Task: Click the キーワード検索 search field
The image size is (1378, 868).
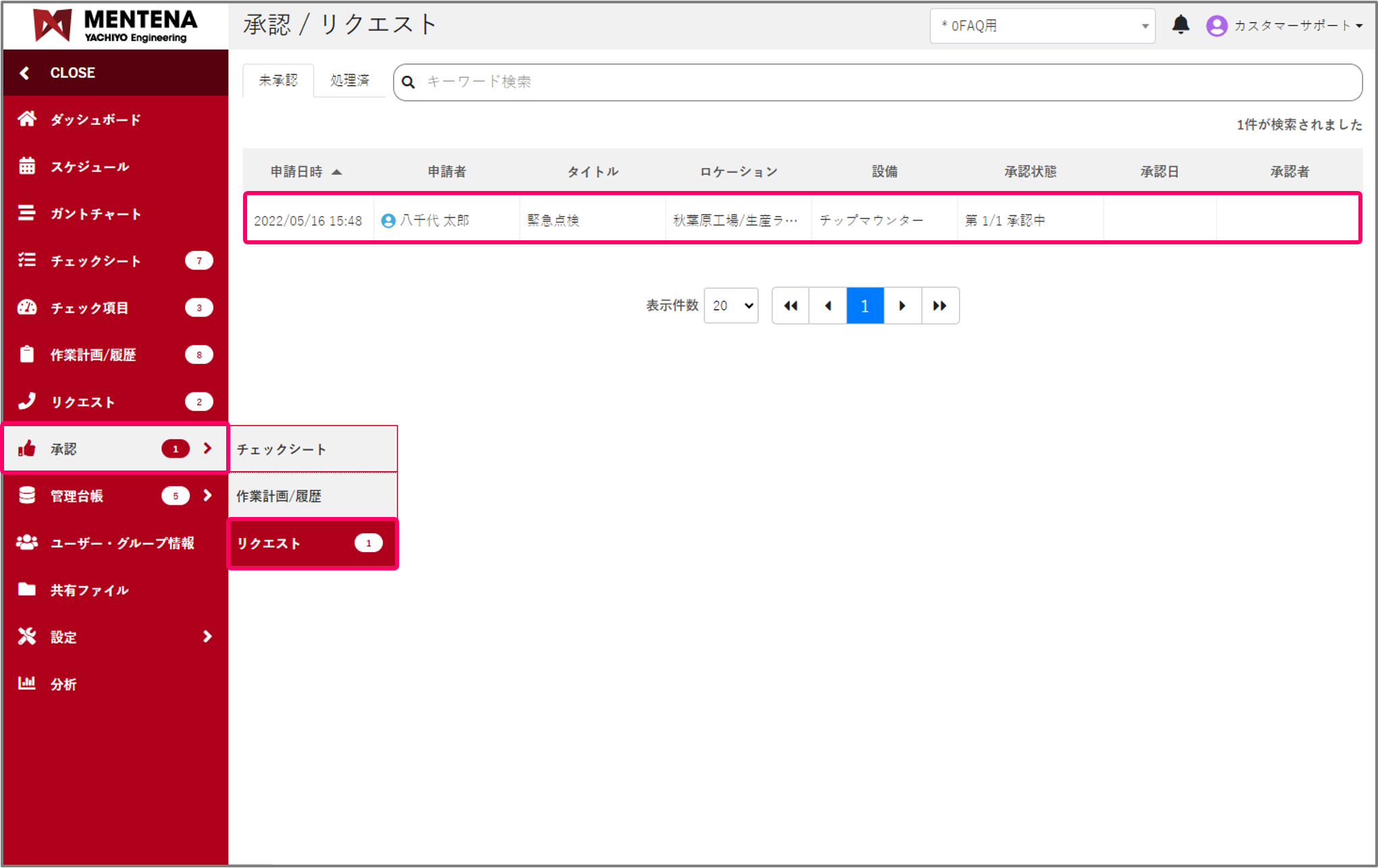Action: coord(878,82)
